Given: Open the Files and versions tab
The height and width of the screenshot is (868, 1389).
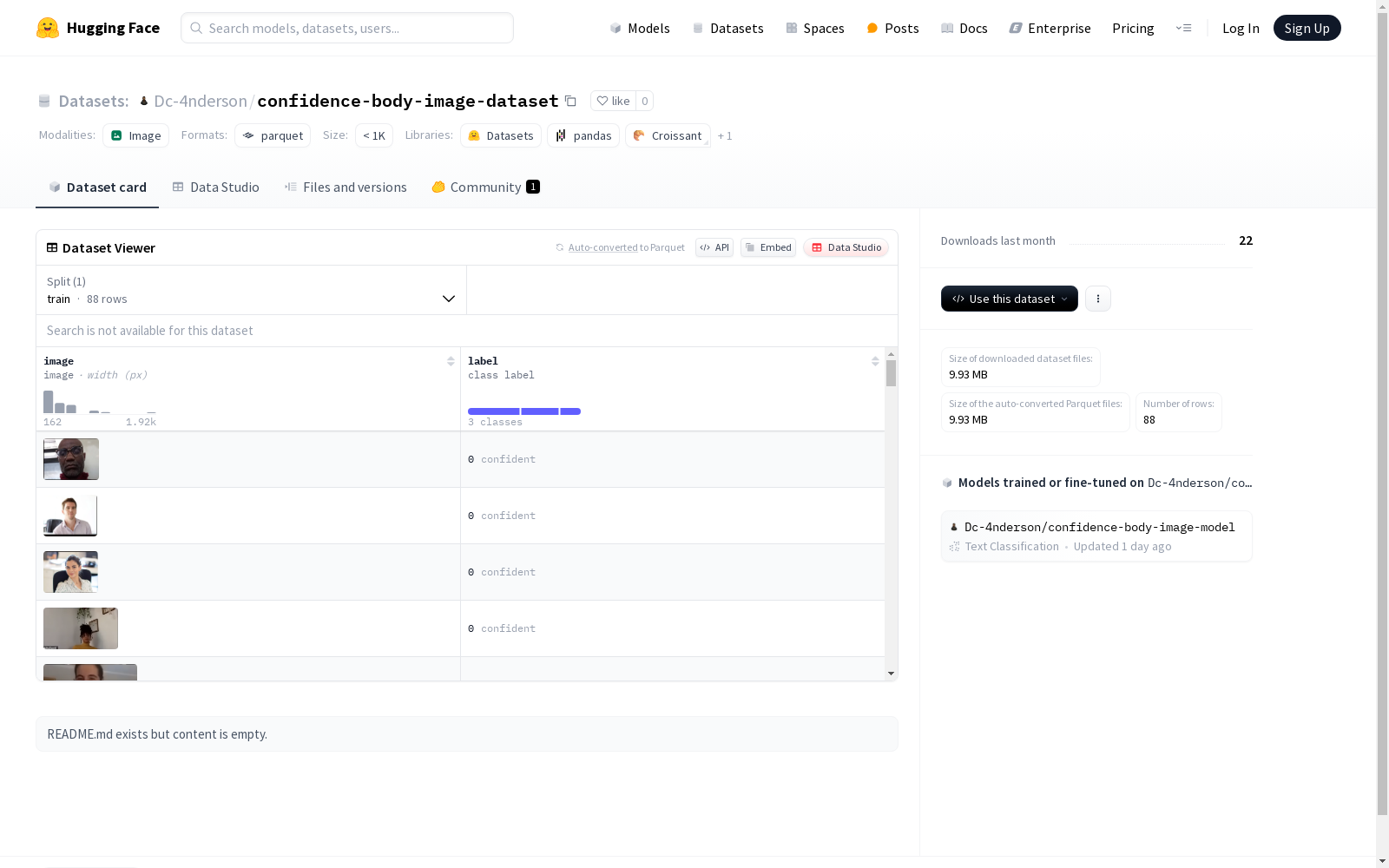Looking at the screenshot, I should pyautogui.click(x=346, y=187).
